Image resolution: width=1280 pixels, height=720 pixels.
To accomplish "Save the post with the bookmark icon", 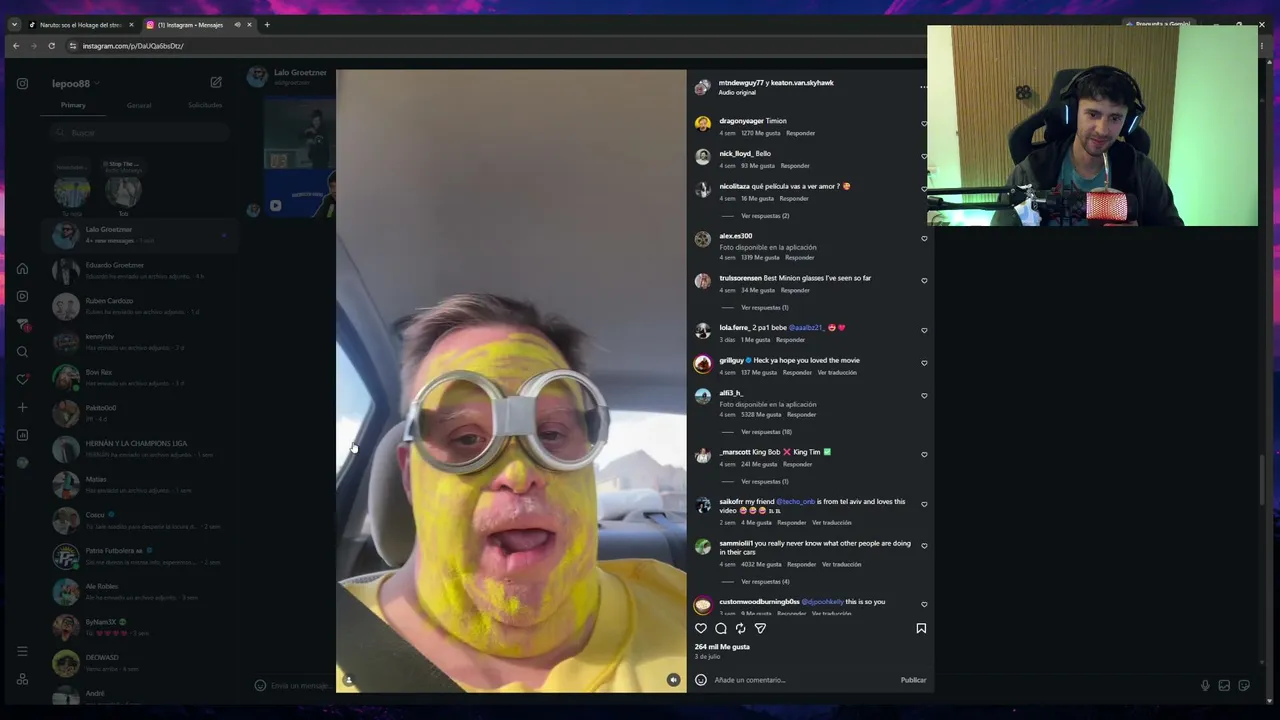I will tap(921, 628).
